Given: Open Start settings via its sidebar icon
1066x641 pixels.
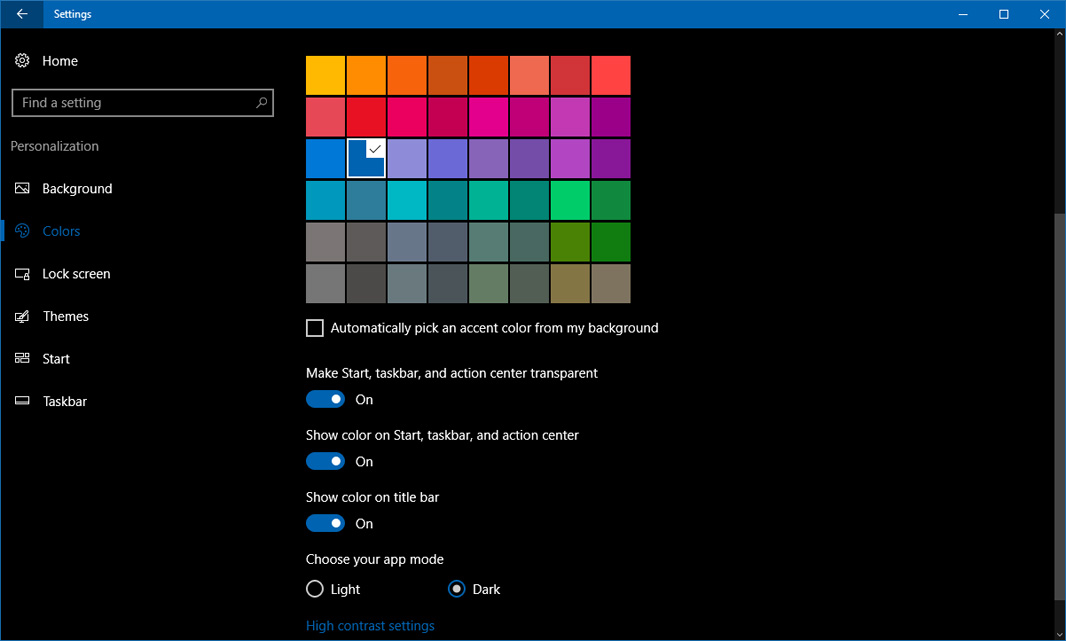Looking at the screenshot, I should [22, 358].
